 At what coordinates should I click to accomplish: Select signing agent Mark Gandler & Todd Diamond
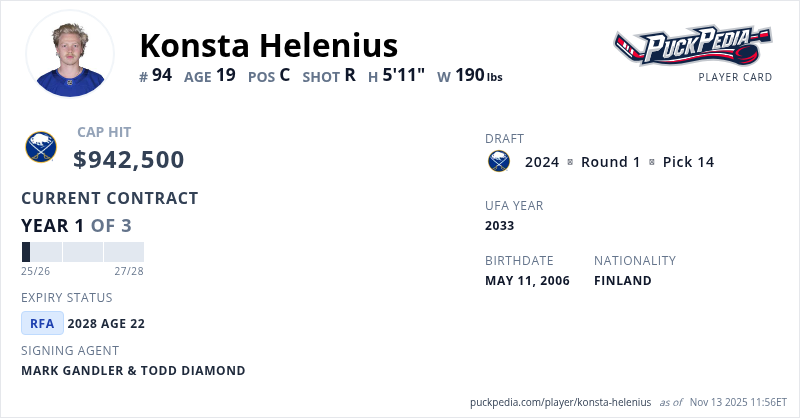[x=133, y=371]
